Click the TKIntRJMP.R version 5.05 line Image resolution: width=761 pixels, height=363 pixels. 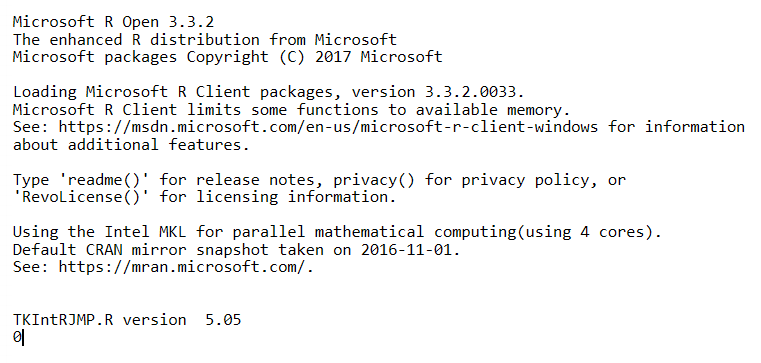click(x=127, y=320)
